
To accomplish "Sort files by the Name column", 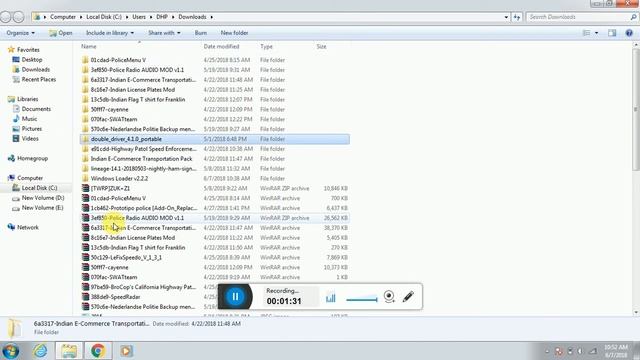I will tap(89, 47).
